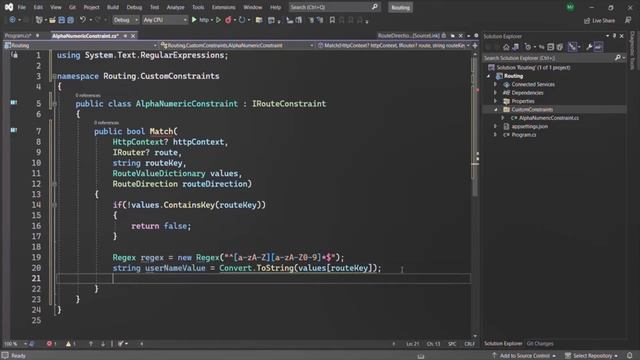
Task: Open the Build menu
Action: click(113, 7)
